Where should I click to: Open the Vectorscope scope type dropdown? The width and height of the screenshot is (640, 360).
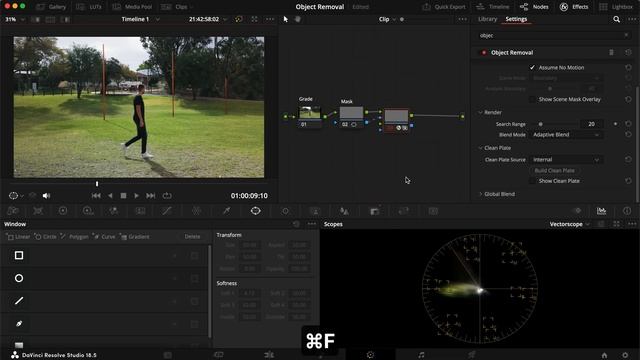pos(569,224)
